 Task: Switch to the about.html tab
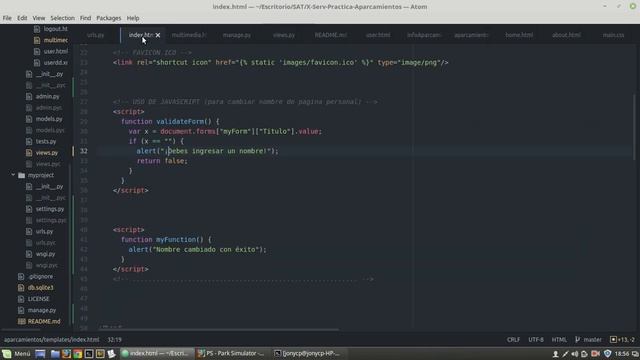[566, 35]
